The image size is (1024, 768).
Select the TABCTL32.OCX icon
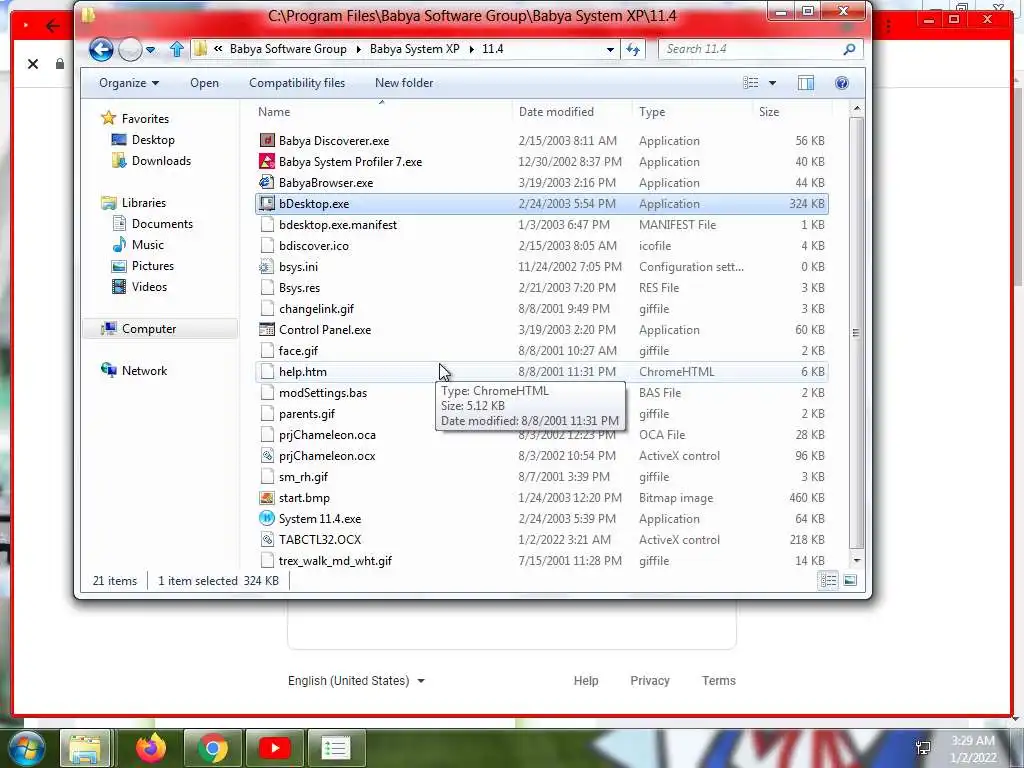coord(266,539)
